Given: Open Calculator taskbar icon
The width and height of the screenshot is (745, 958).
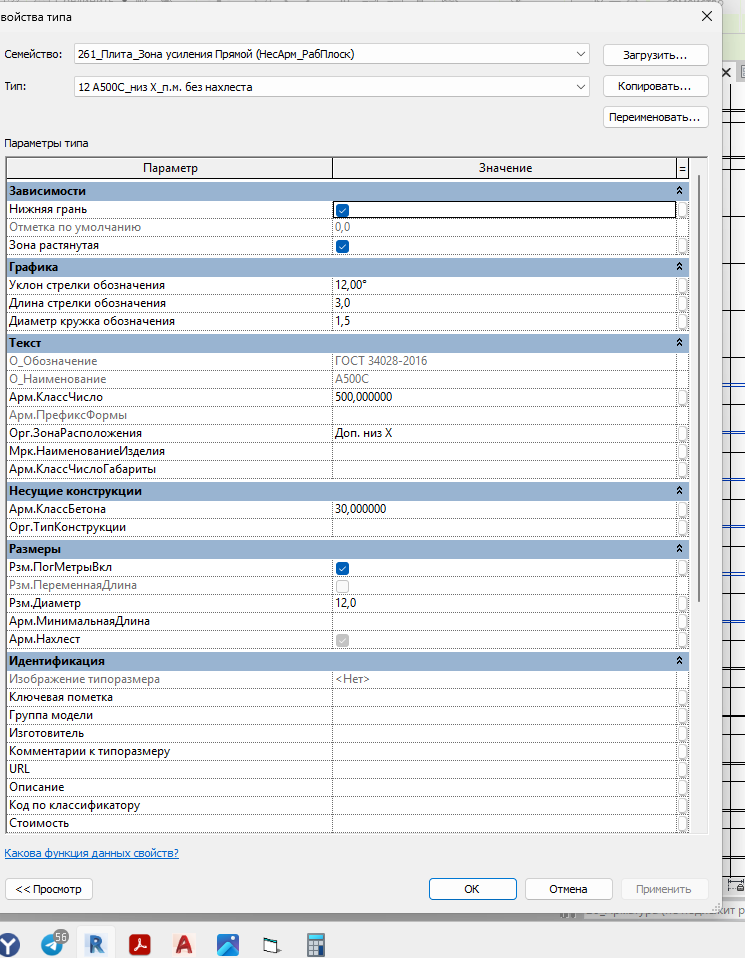Looking at the screenshot, I should coord(316,945).
